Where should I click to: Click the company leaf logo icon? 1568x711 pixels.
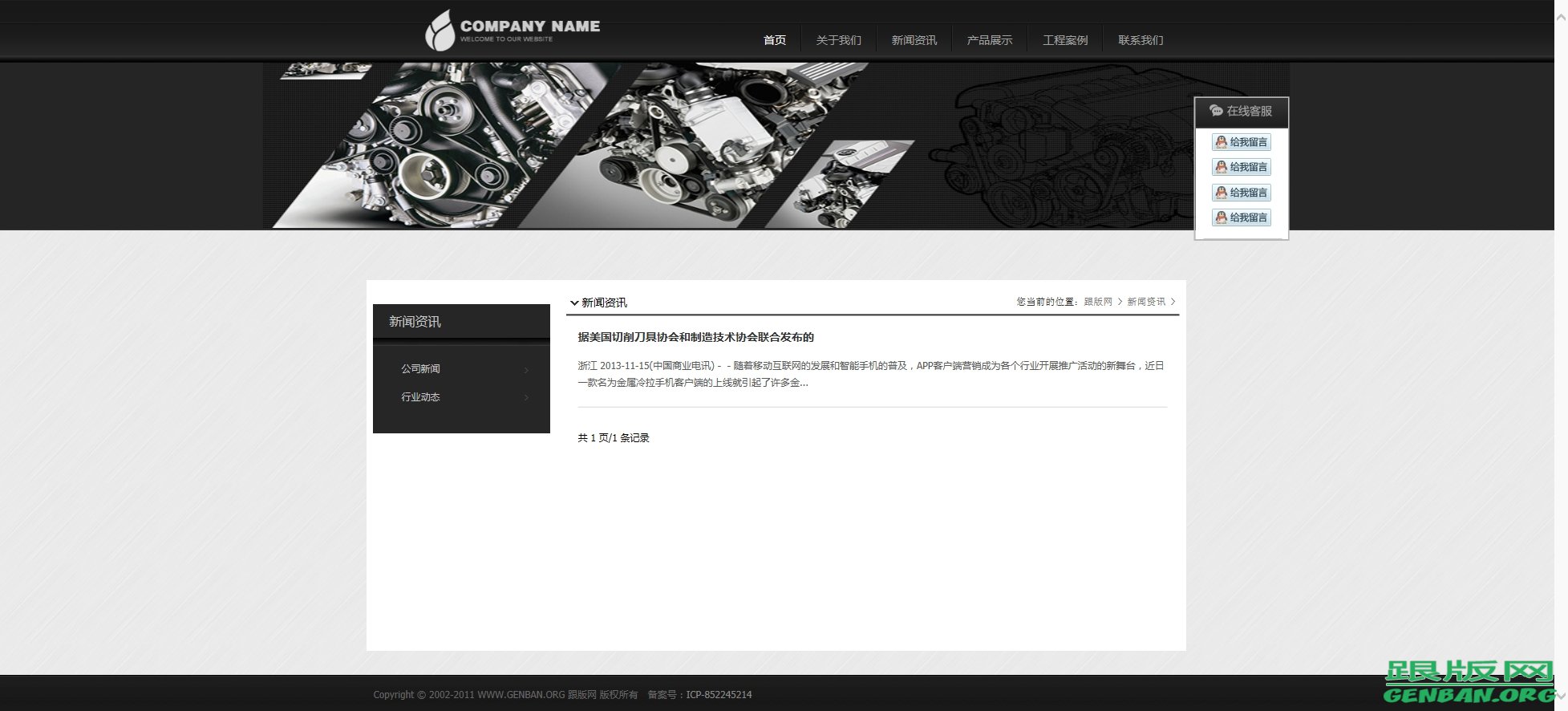440,31
